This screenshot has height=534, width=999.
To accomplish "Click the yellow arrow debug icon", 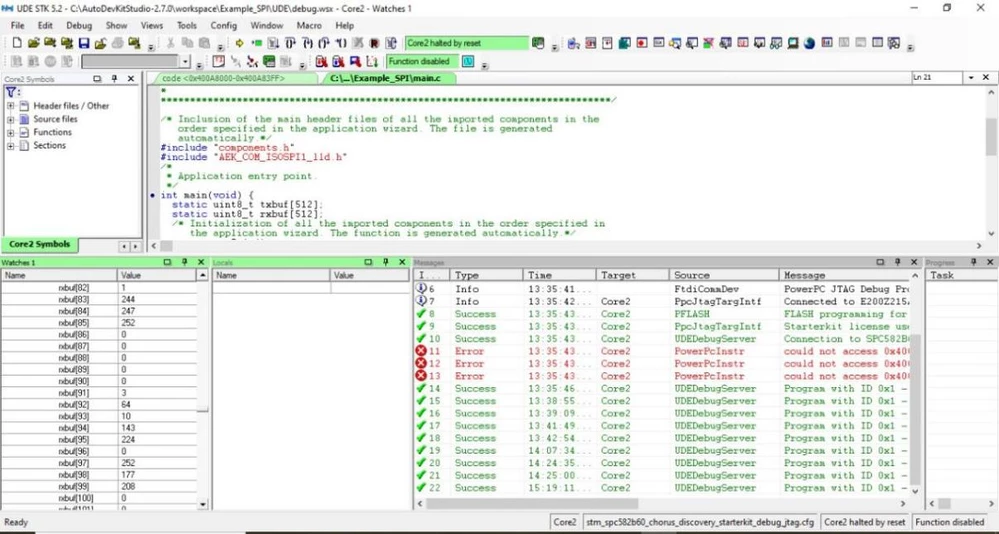I will (240, 43).
